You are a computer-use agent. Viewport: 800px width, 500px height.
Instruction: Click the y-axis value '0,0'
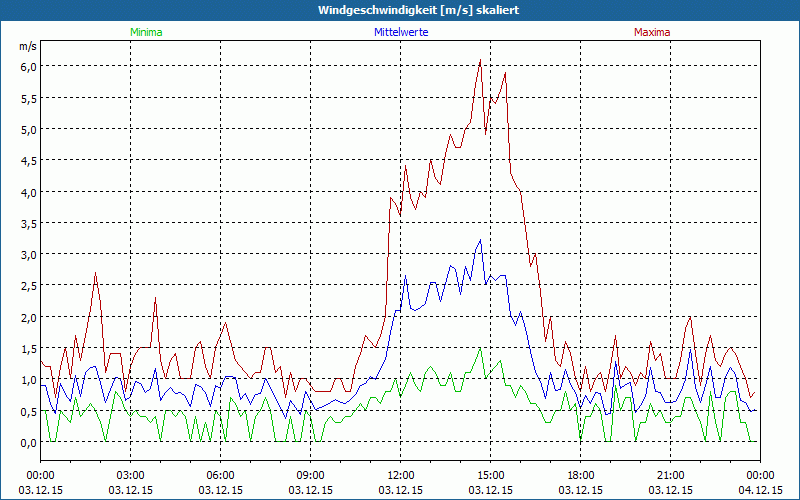(x=29, y=443)
